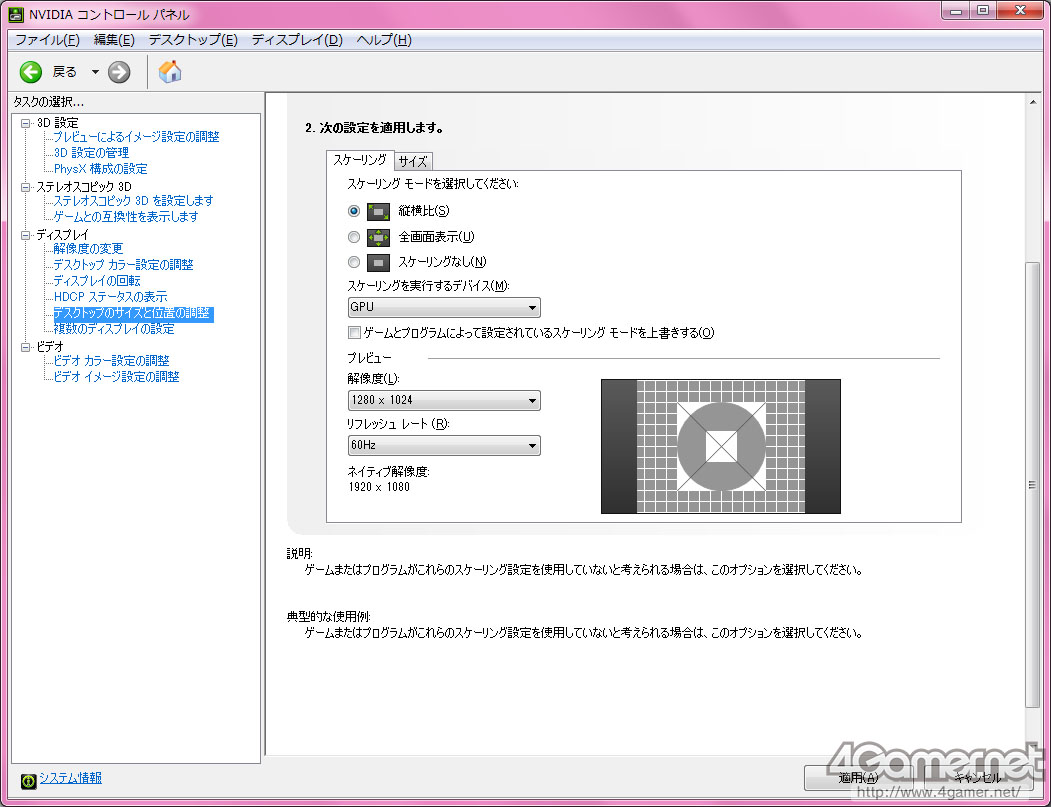Screen dimensions: 1051x807
Task: Open the GPU scaling device dropdown
Action: click(444, 307)
